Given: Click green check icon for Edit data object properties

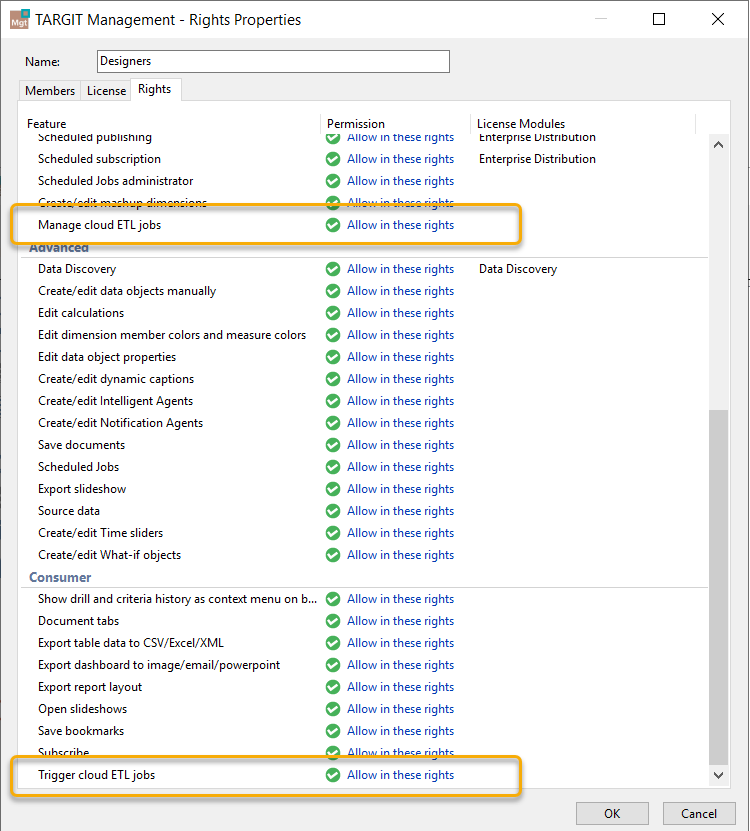Looking at the screenshot, I should pos(333,357).
